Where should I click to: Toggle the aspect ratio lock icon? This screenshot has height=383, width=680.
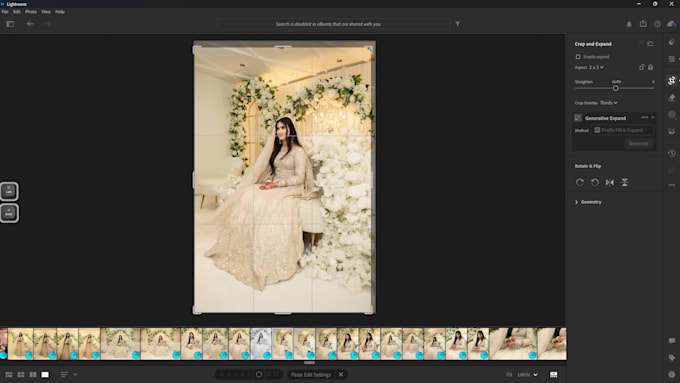click(x=651, y=67)
